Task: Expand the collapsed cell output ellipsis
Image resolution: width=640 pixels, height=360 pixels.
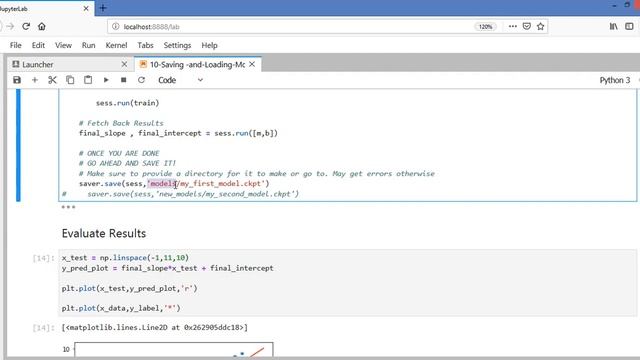Action: [68, 207]
